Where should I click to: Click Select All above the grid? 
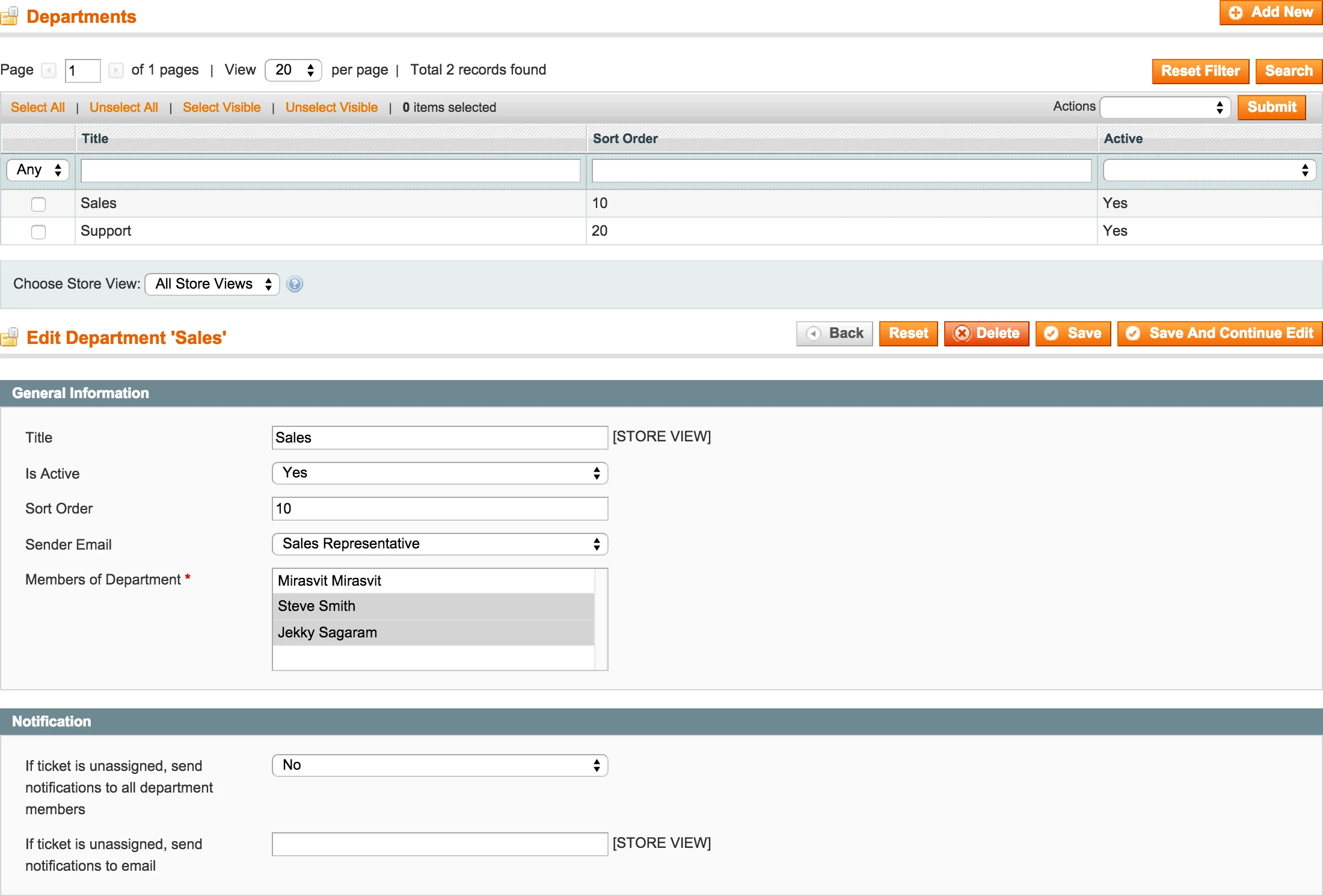(37, 107)
